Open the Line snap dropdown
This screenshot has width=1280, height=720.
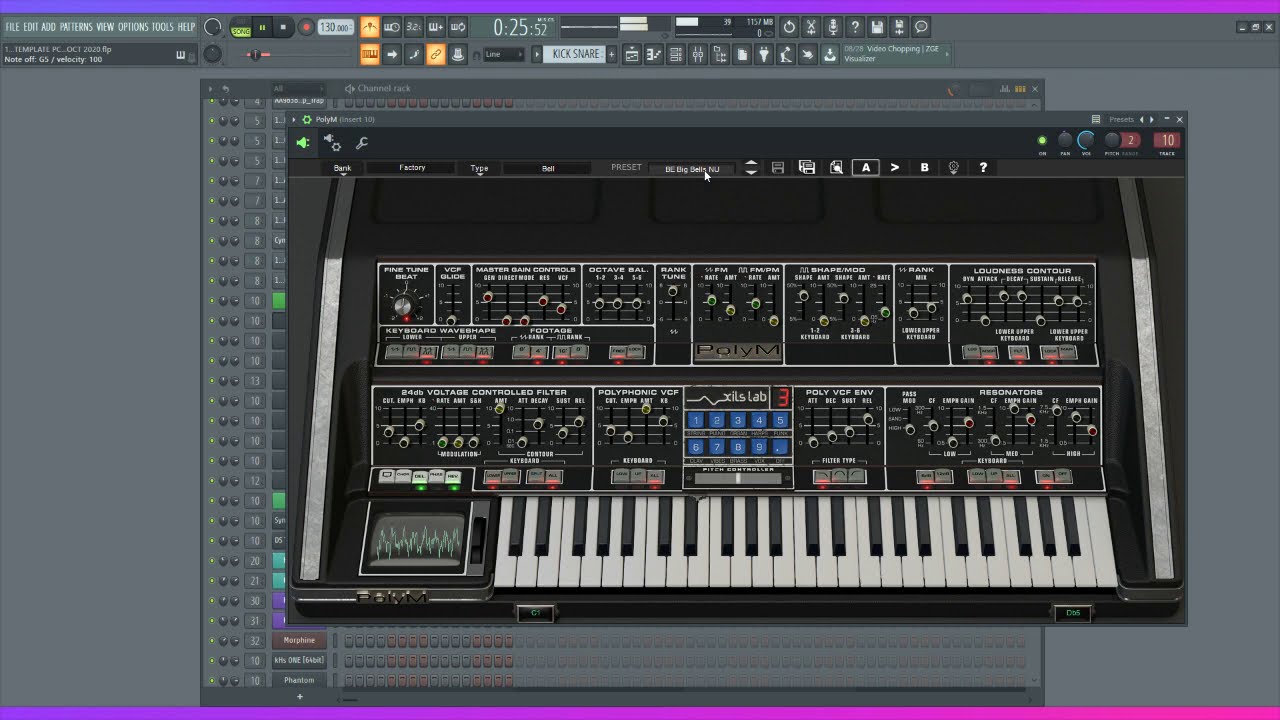tap(504, 55)
